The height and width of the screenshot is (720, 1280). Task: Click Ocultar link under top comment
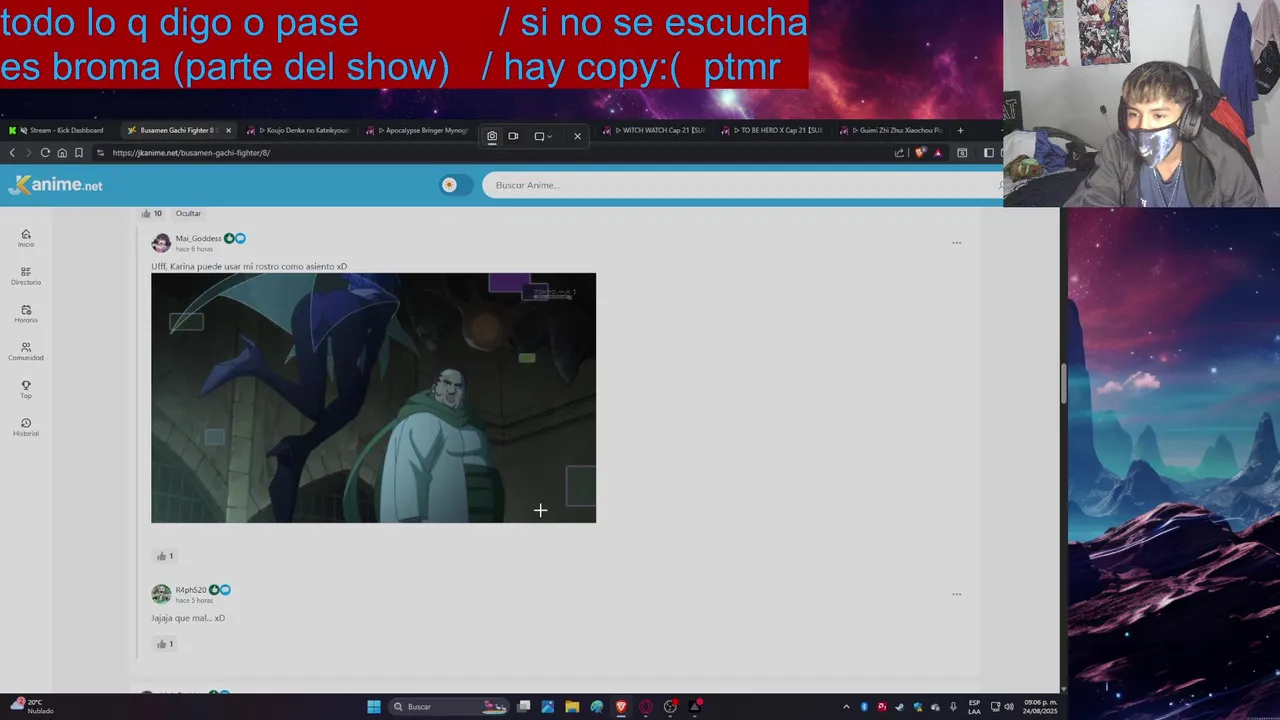(188, 213)
